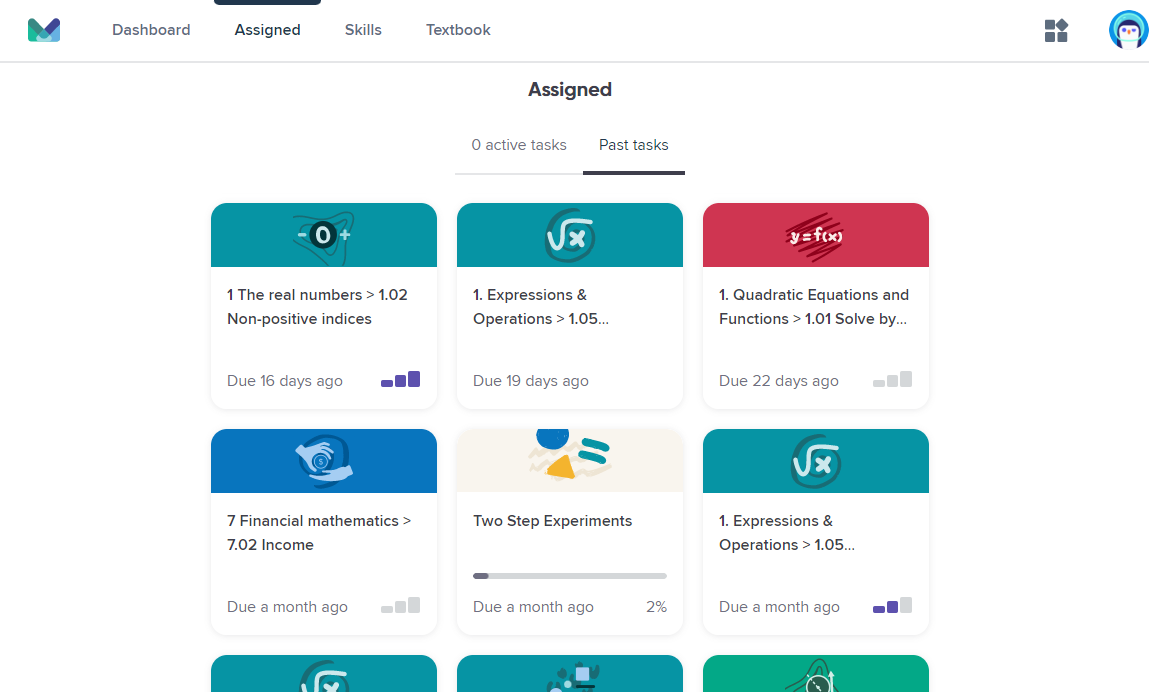Screen dimensions: 1149x692
Task: Open the 7.02 Income task title
Action: tap(319, 532)
